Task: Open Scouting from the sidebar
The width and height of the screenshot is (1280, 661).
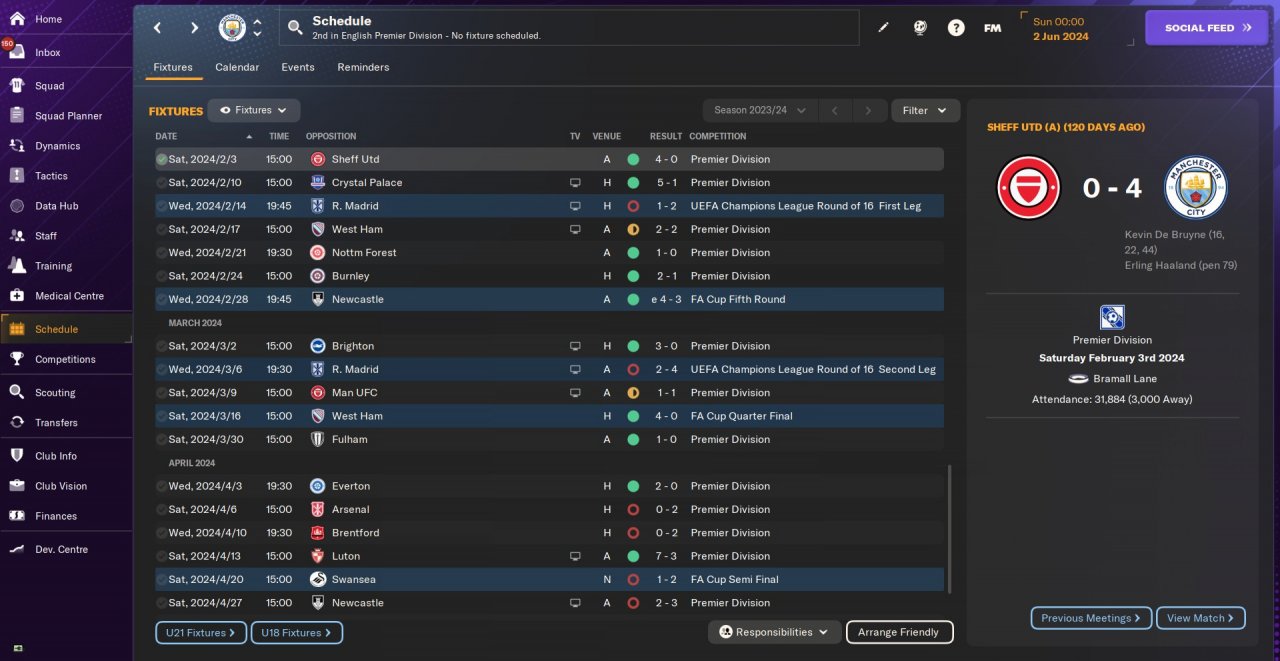Action: click(55, 393)
